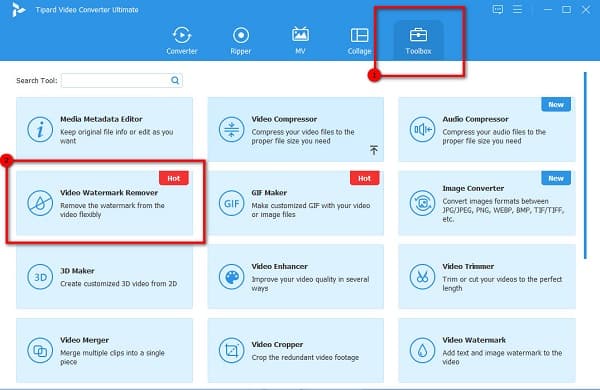
Task: Click the search magnifier icon
Action: [x=175, y=80]
